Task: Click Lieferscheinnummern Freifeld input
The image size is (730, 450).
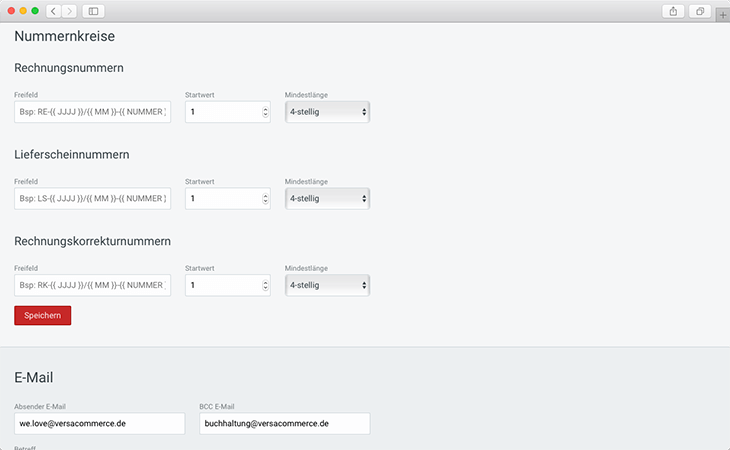Action: point(92,199)
